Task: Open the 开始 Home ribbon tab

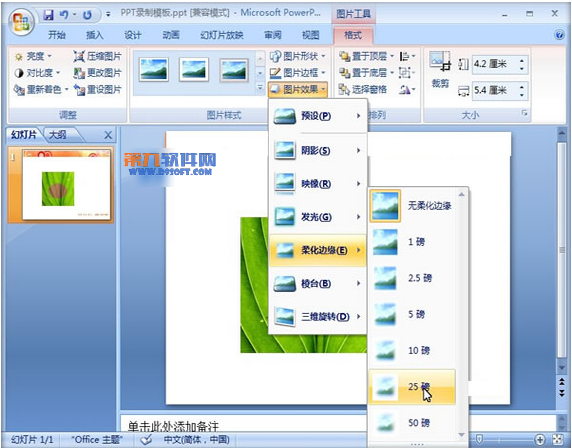Action: (57, 35)
